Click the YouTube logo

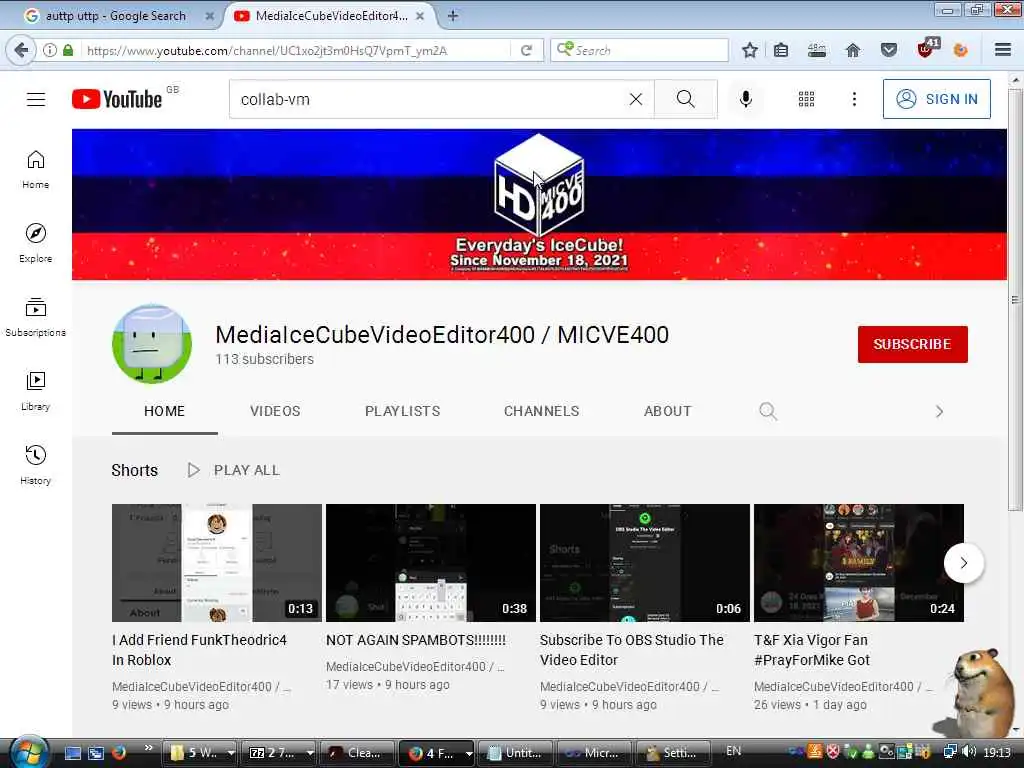tap(117, 99)
